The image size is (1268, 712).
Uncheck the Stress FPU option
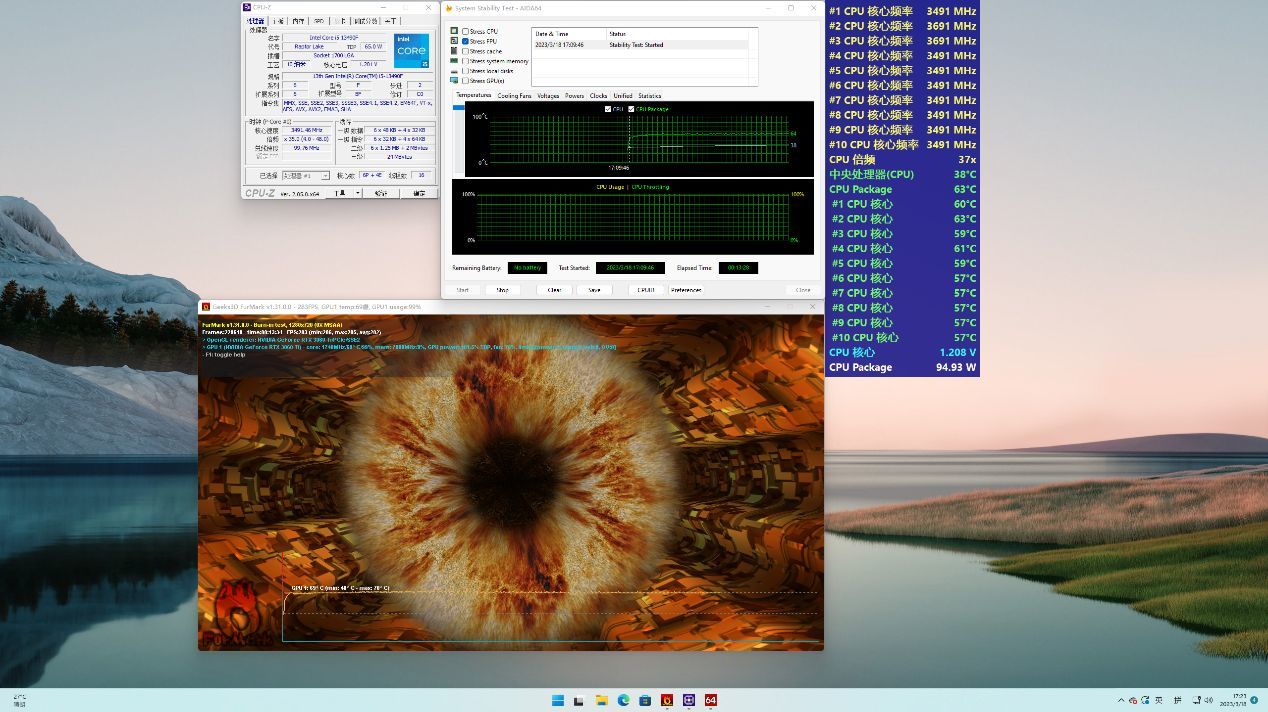click(x=466, y=42)
